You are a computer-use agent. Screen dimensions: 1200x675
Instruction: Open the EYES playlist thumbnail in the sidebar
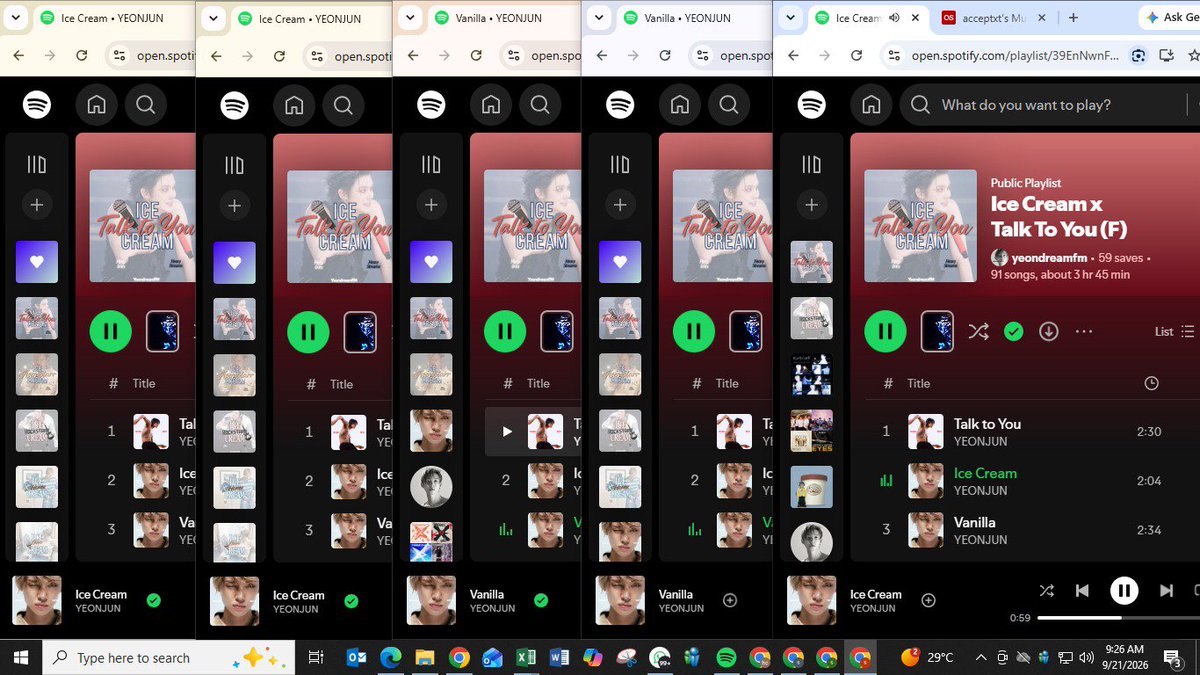(x=812, y=431)
